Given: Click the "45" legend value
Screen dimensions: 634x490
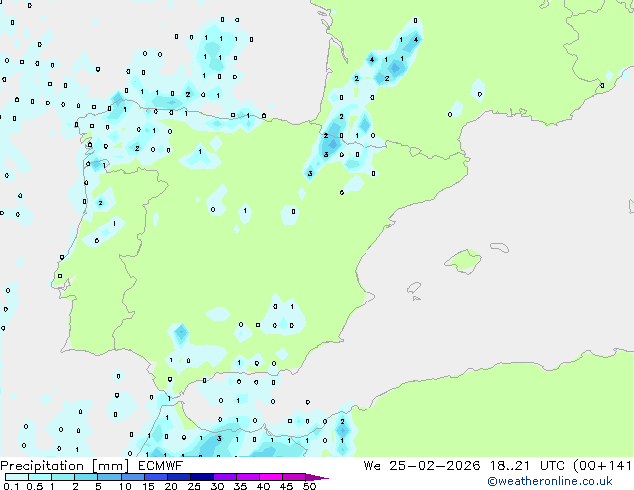Looking at the screenshot, I should [286, 486].
